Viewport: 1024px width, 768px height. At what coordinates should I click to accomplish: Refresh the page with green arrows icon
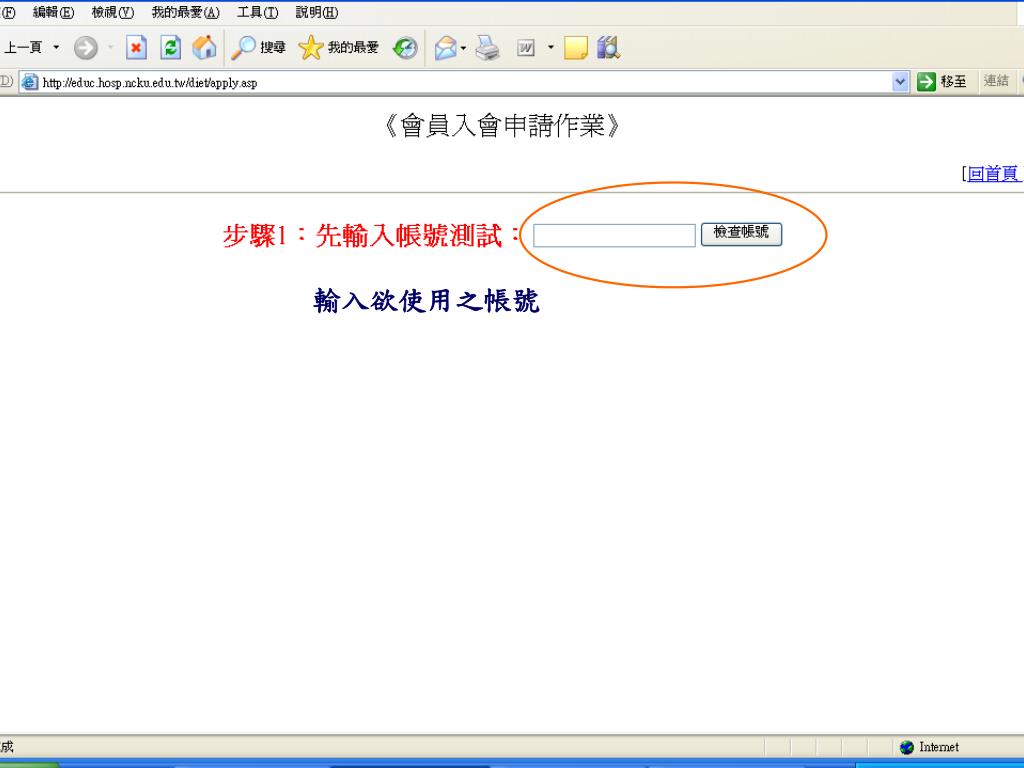point(170,47)
